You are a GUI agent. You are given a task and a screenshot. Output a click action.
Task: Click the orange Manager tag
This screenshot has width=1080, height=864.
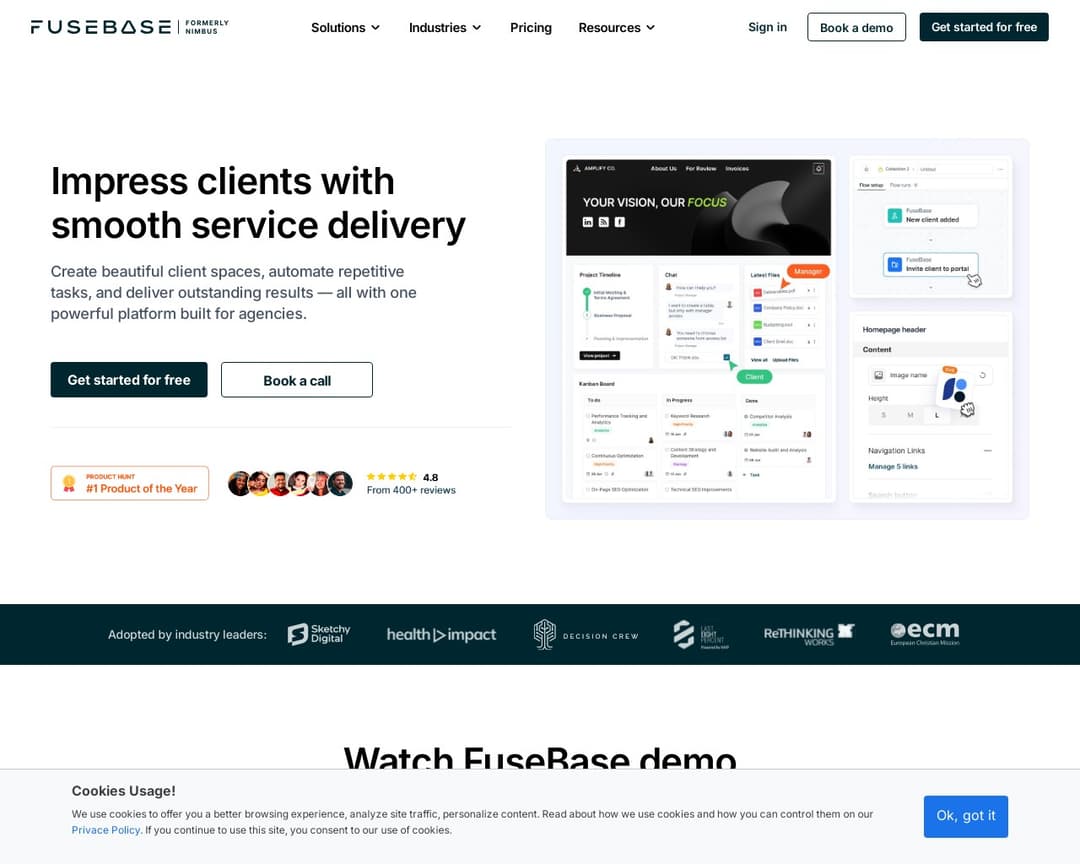coord(808,271)
